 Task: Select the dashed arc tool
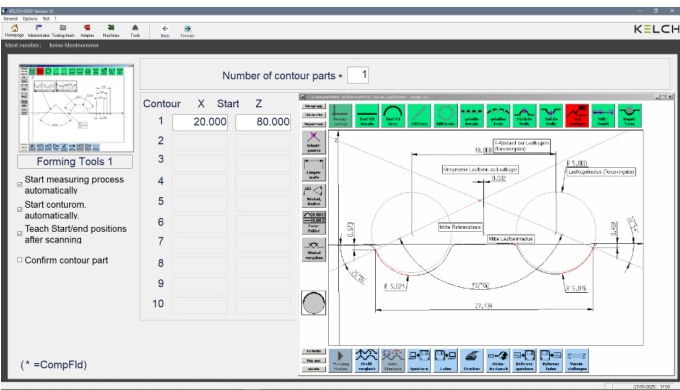tap(498, 115)
